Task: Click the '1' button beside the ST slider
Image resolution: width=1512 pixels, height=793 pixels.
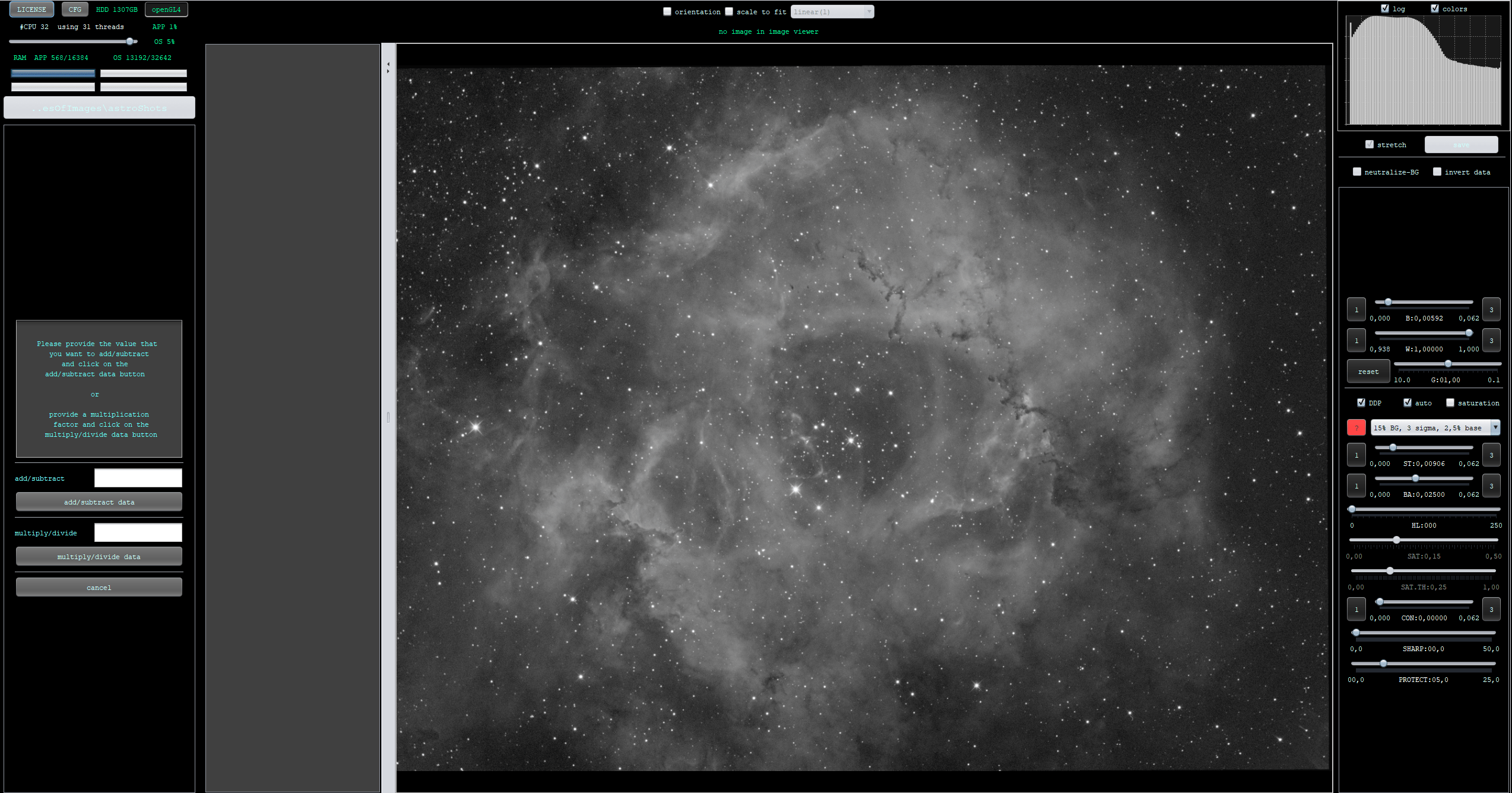Action: 1356,455
